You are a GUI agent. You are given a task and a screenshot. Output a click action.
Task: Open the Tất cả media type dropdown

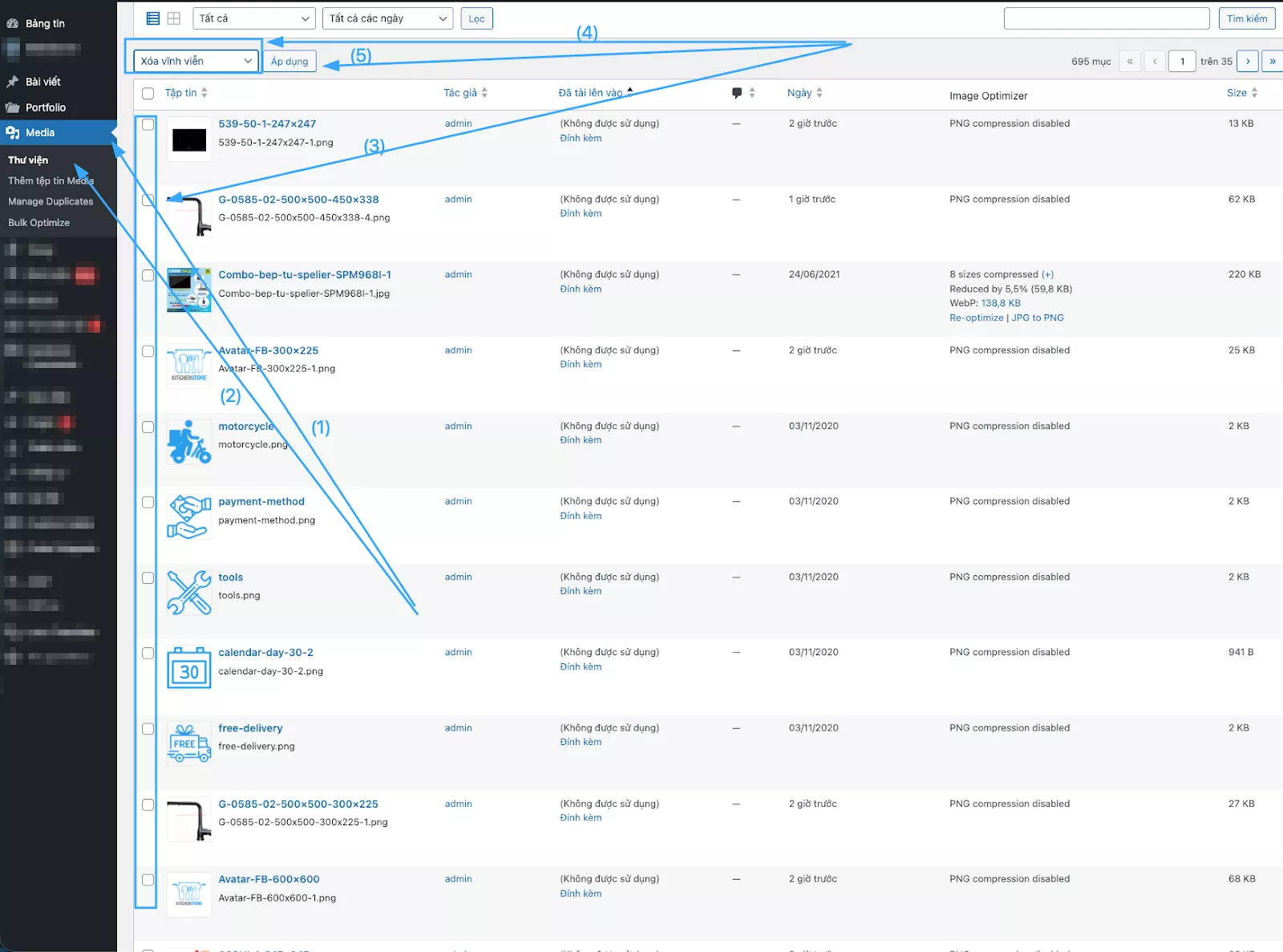tap(253, 18)
